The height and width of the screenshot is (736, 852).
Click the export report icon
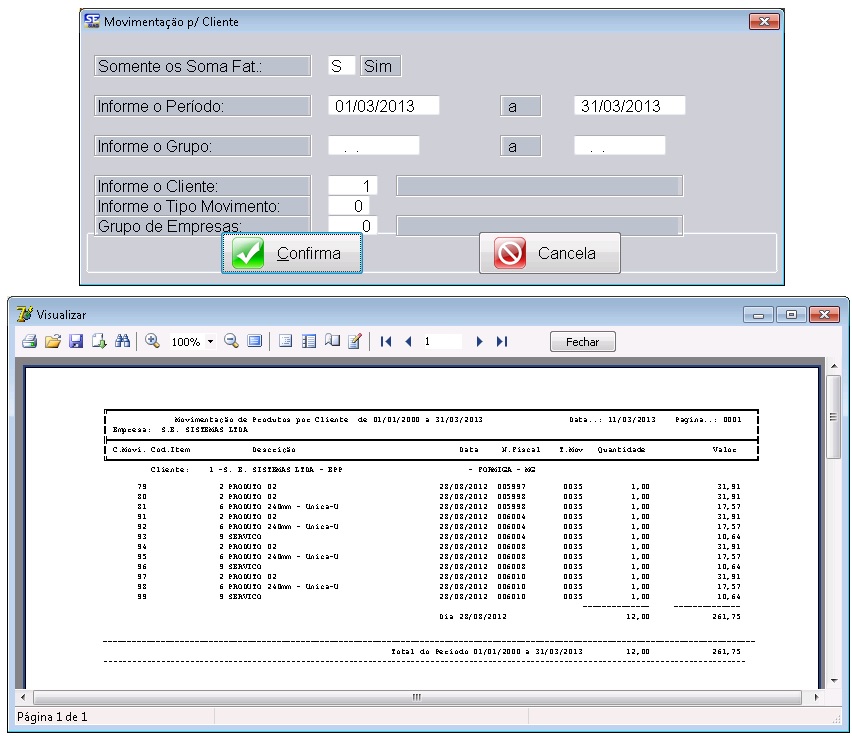point(99,342)
